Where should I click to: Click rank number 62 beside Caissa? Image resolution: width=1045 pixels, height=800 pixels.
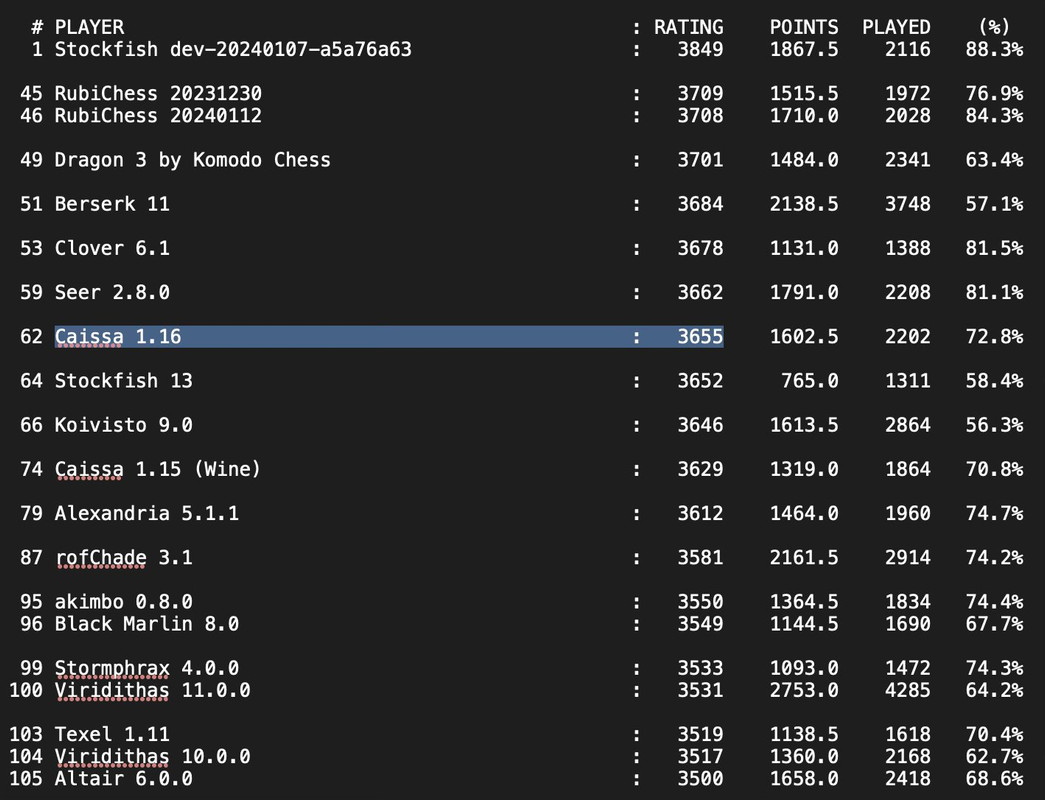click(x=31, y=337)
